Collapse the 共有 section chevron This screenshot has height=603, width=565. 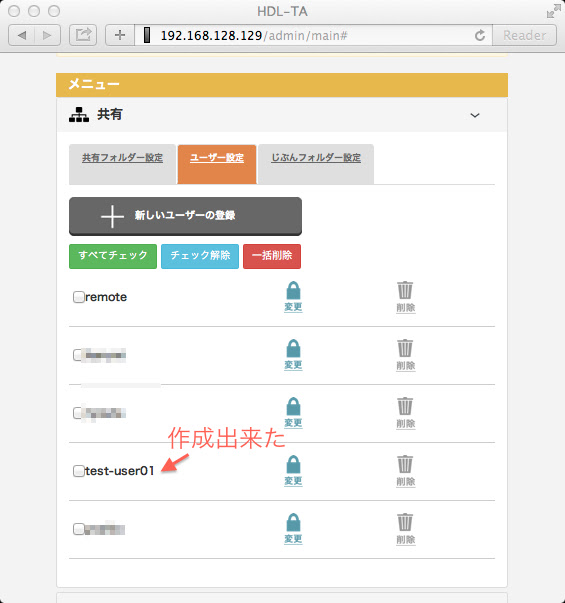tap(475, 115)
